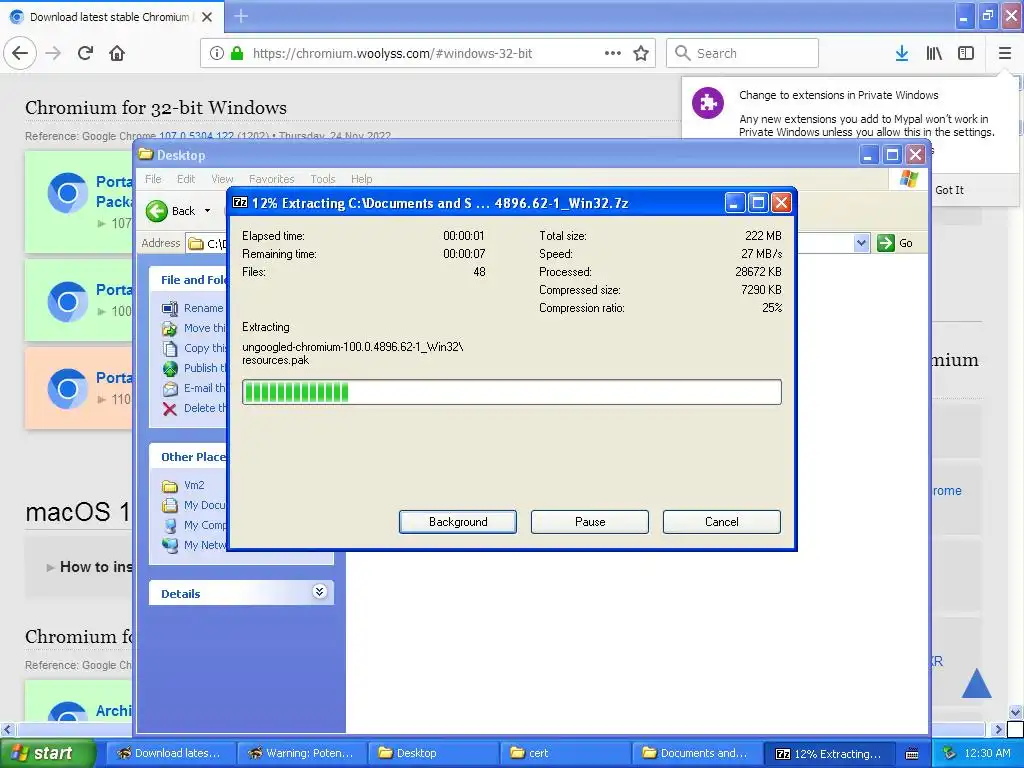Open page actions three-dot menu
This screenshot has height=768, width=1024.
(x=613, y=53)
